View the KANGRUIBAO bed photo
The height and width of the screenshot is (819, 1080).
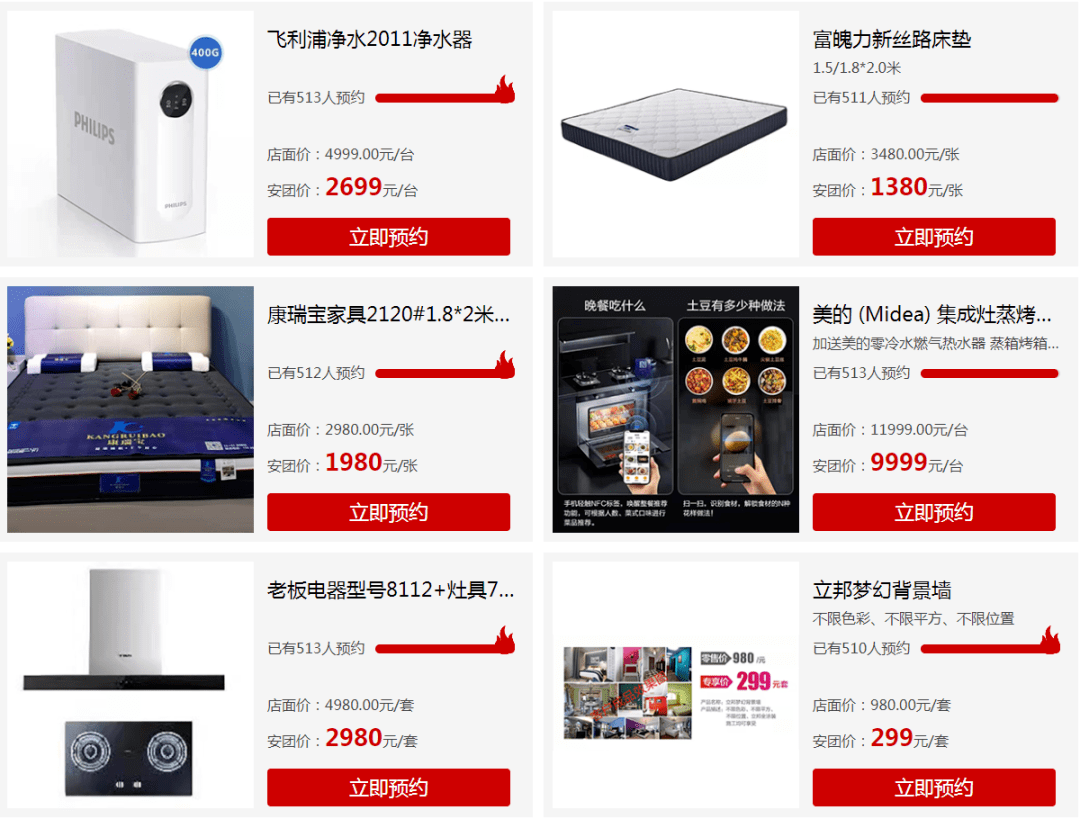pos(130,409)
